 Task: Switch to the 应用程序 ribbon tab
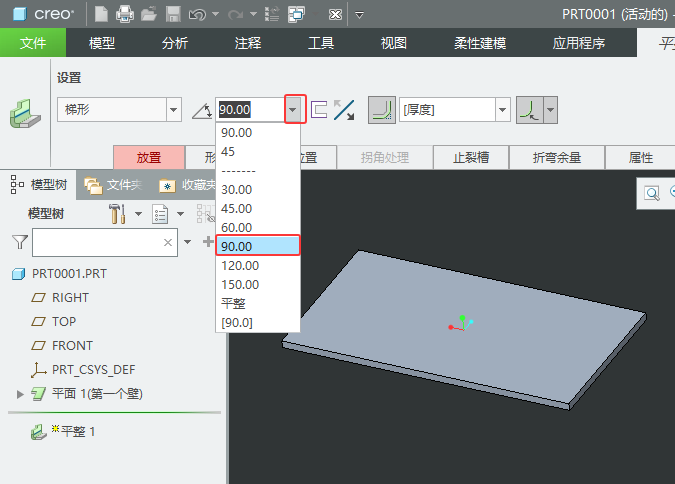579,43
